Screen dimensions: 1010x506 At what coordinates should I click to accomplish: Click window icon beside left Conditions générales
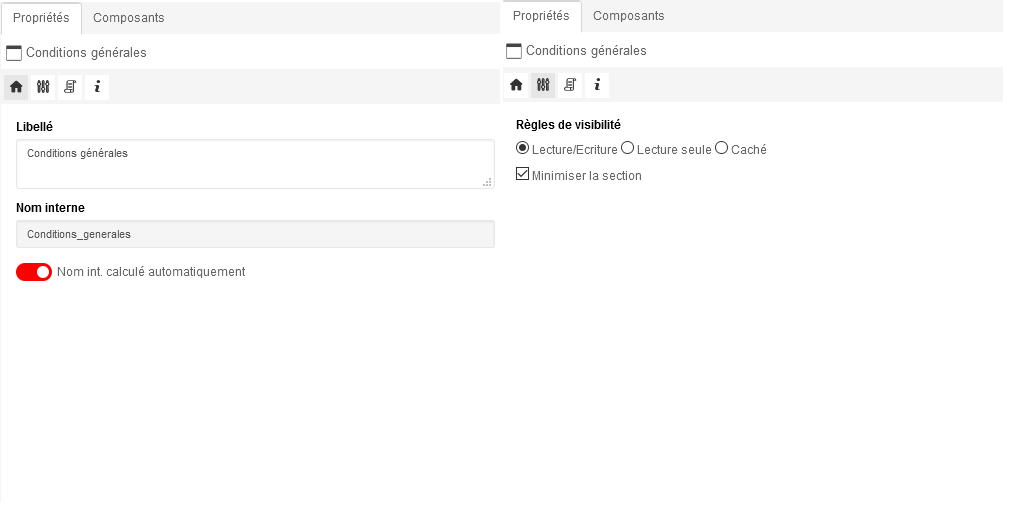14,53
